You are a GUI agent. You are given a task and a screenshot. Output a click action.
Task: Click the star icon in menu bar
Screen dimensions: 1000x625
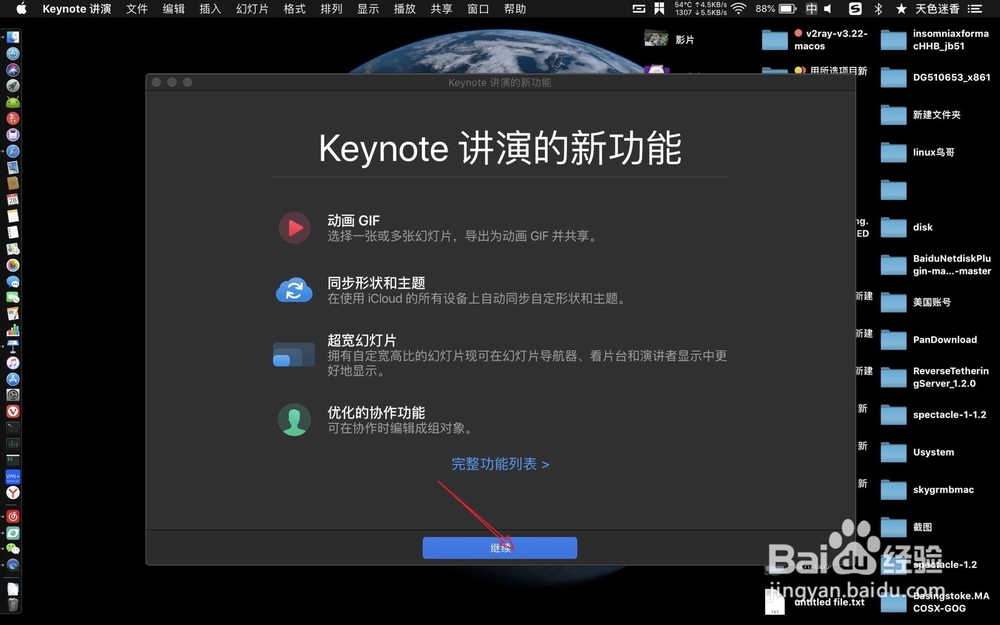(x=901, y=9)
